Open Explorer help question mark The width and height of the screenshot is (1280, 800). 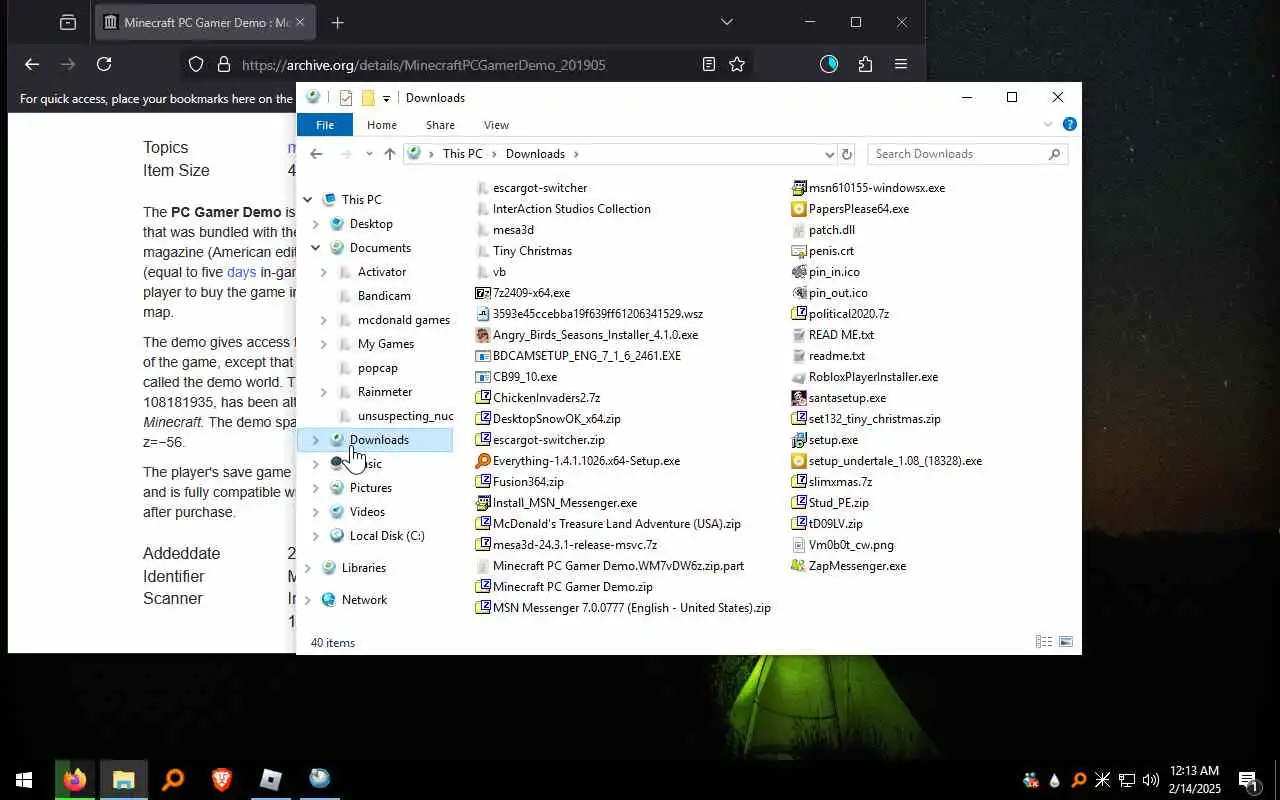pyautogui.click(x=1069, y=125)
